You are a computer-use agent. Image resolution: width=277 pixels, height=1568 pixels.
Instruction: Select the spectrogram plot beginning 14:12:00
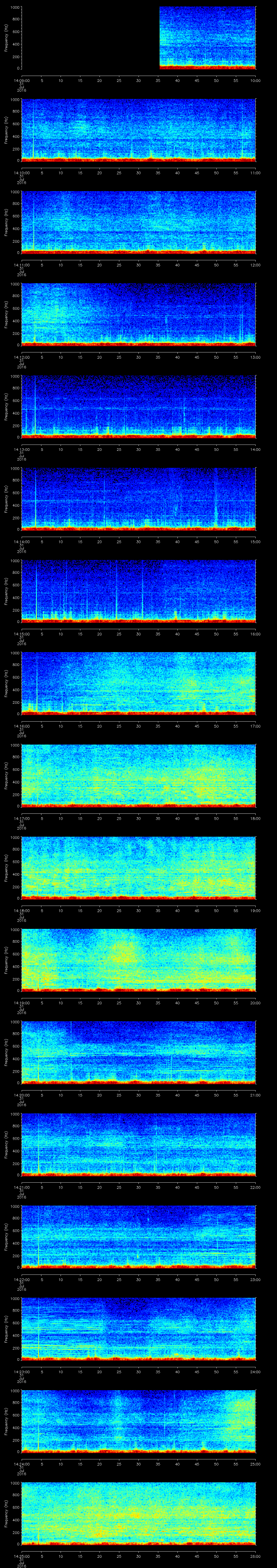[139, 314]
